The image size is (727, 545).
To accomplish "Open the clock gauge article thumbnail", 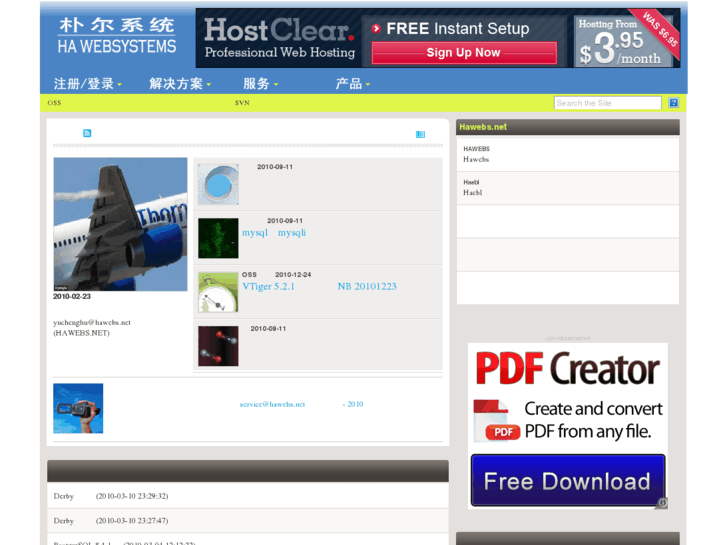I will pos(218,292).
